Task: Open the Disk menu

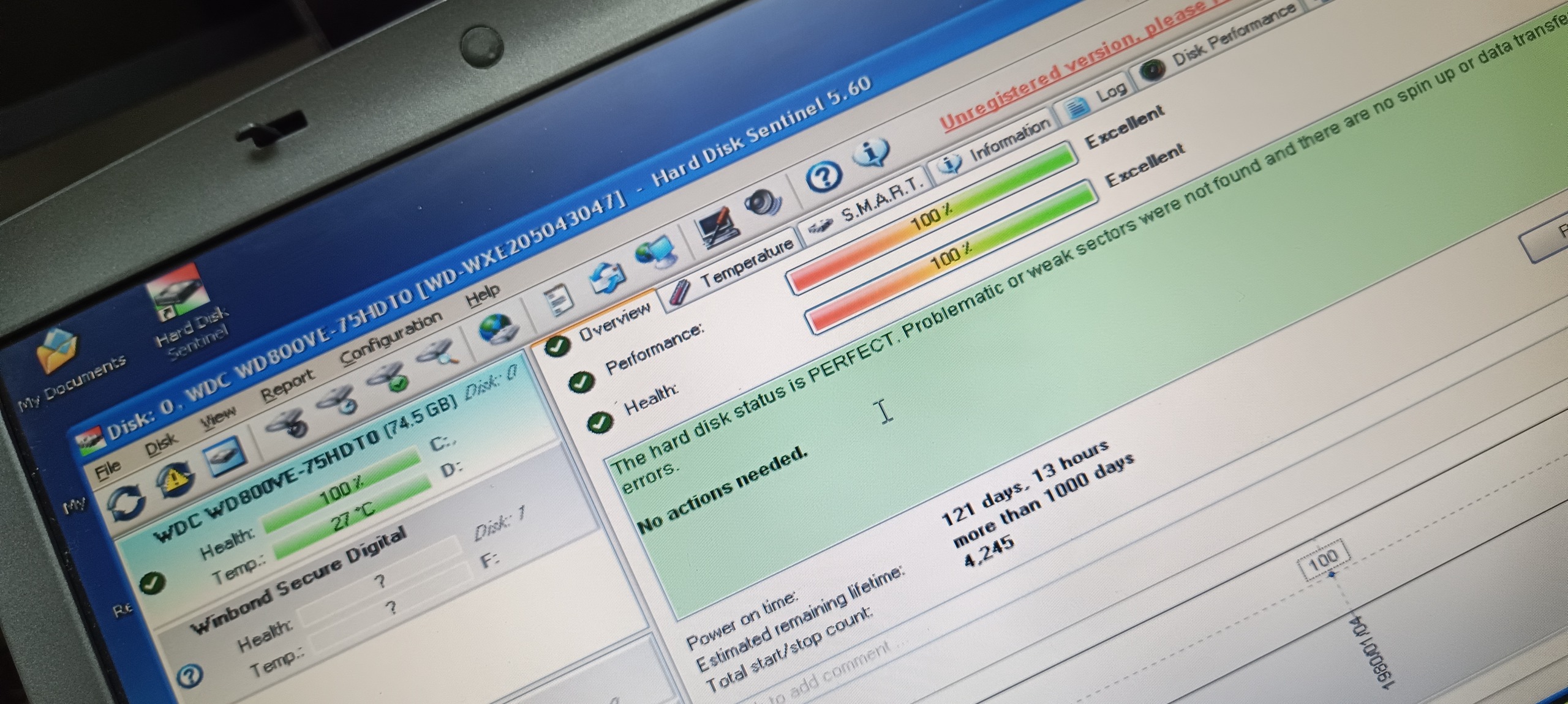Action: [160, 445]
